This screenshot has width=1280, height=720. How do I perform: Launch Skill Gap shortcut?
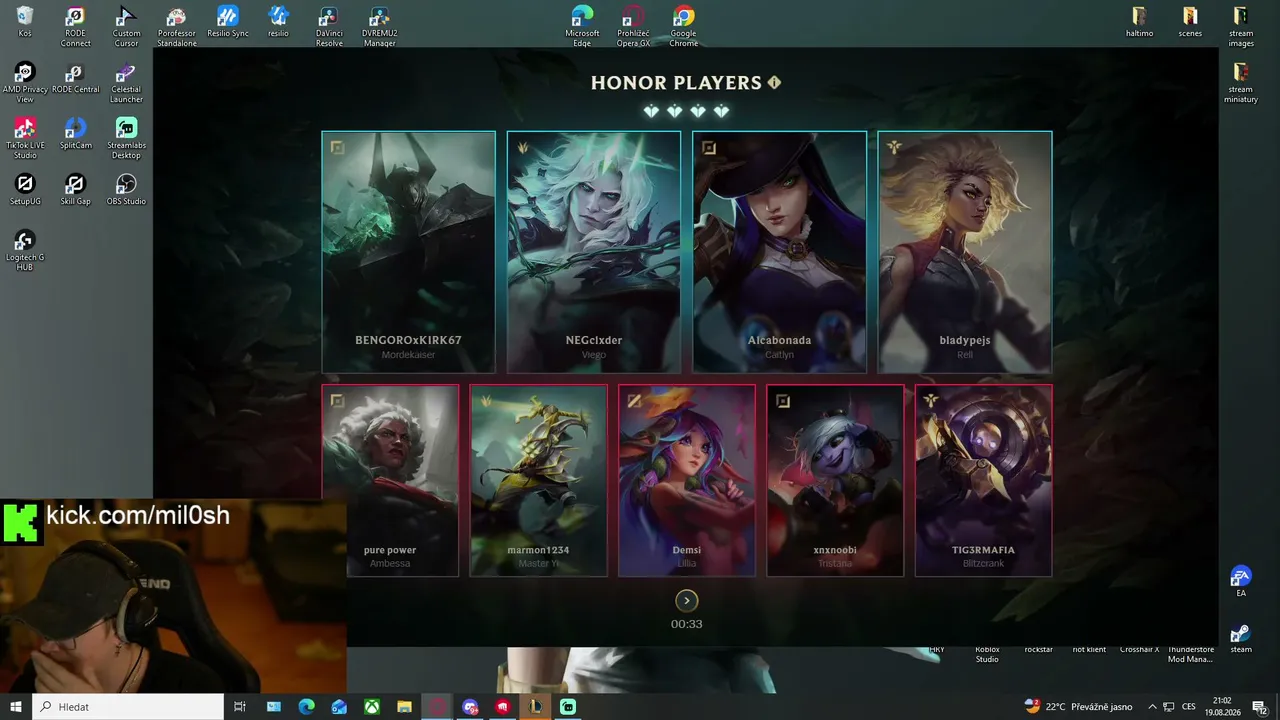coord(75,191)
